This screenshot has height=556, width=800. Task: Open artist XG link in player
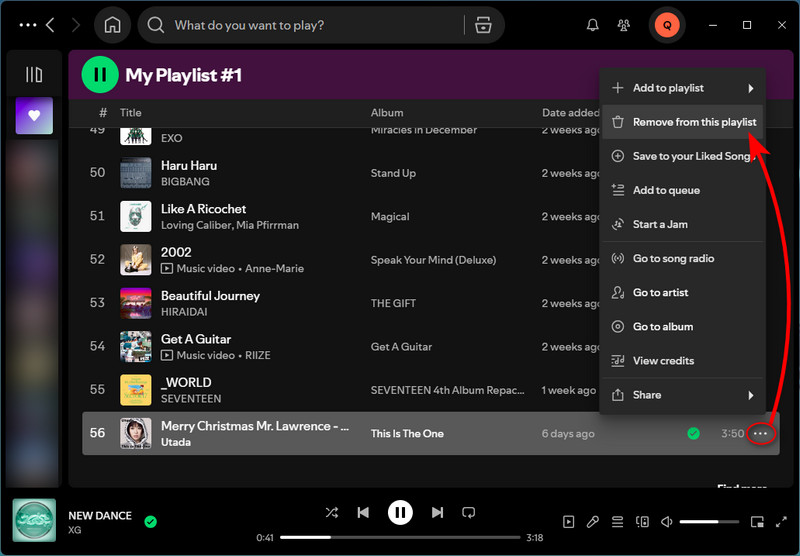click(74, 530)
